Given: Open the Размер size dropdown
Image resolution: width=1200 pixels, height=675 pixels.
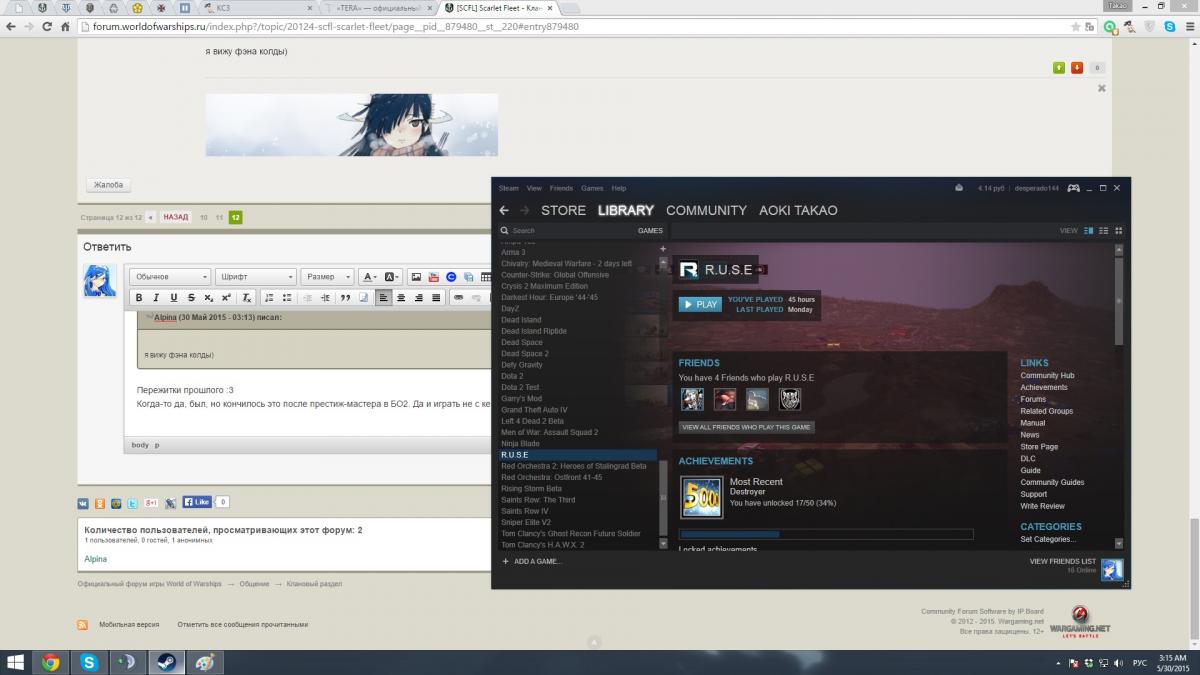Looking at the screenshot, I should coord(328,277).
